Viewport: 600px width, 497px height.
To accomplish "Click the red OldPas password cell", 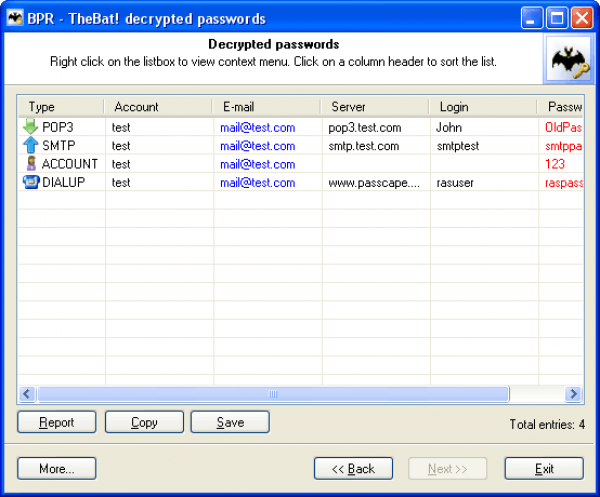I will [x=563, y=127].
